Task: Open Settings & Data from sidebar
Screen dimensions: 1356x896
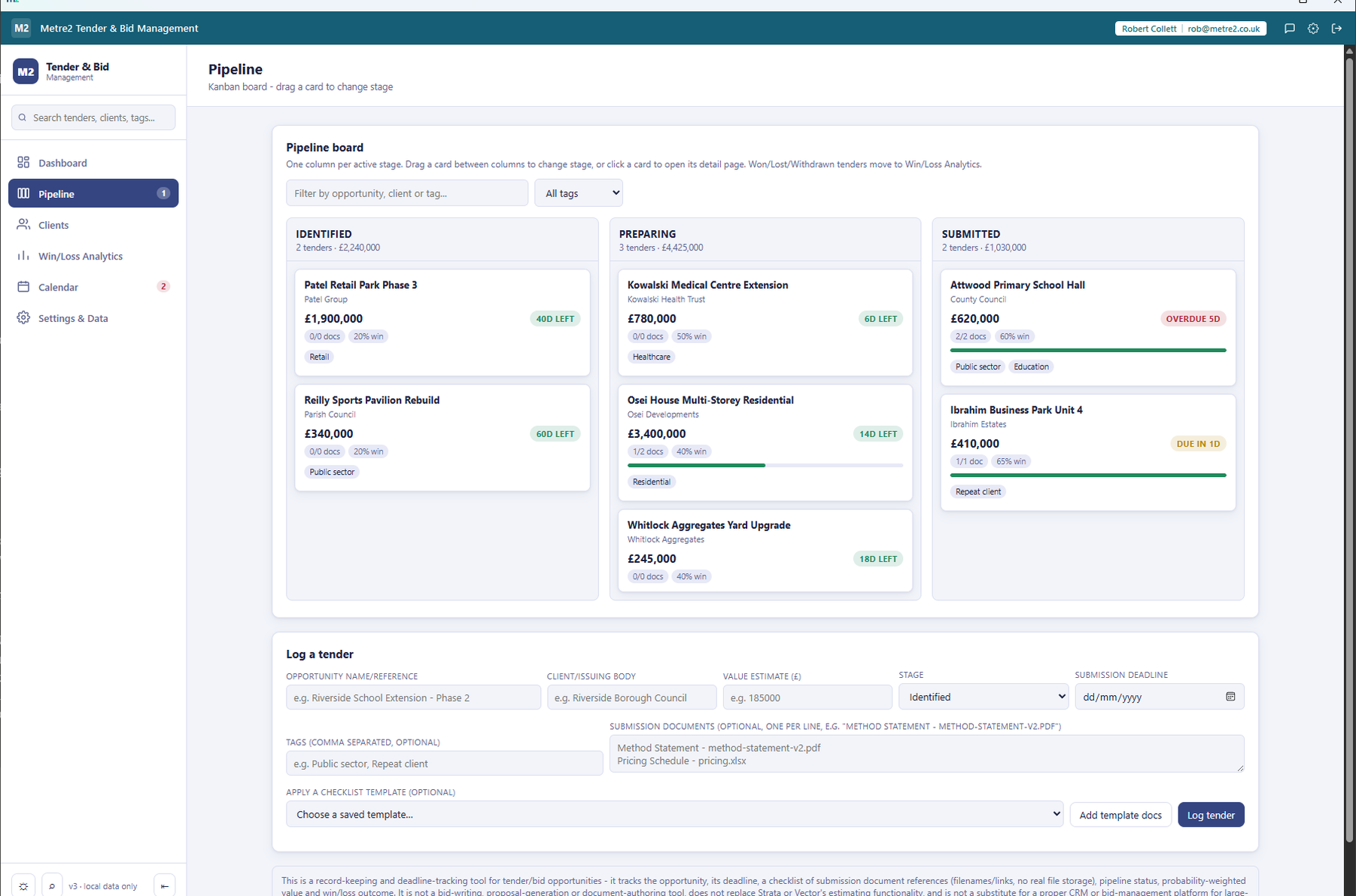Action: point(93,317)
